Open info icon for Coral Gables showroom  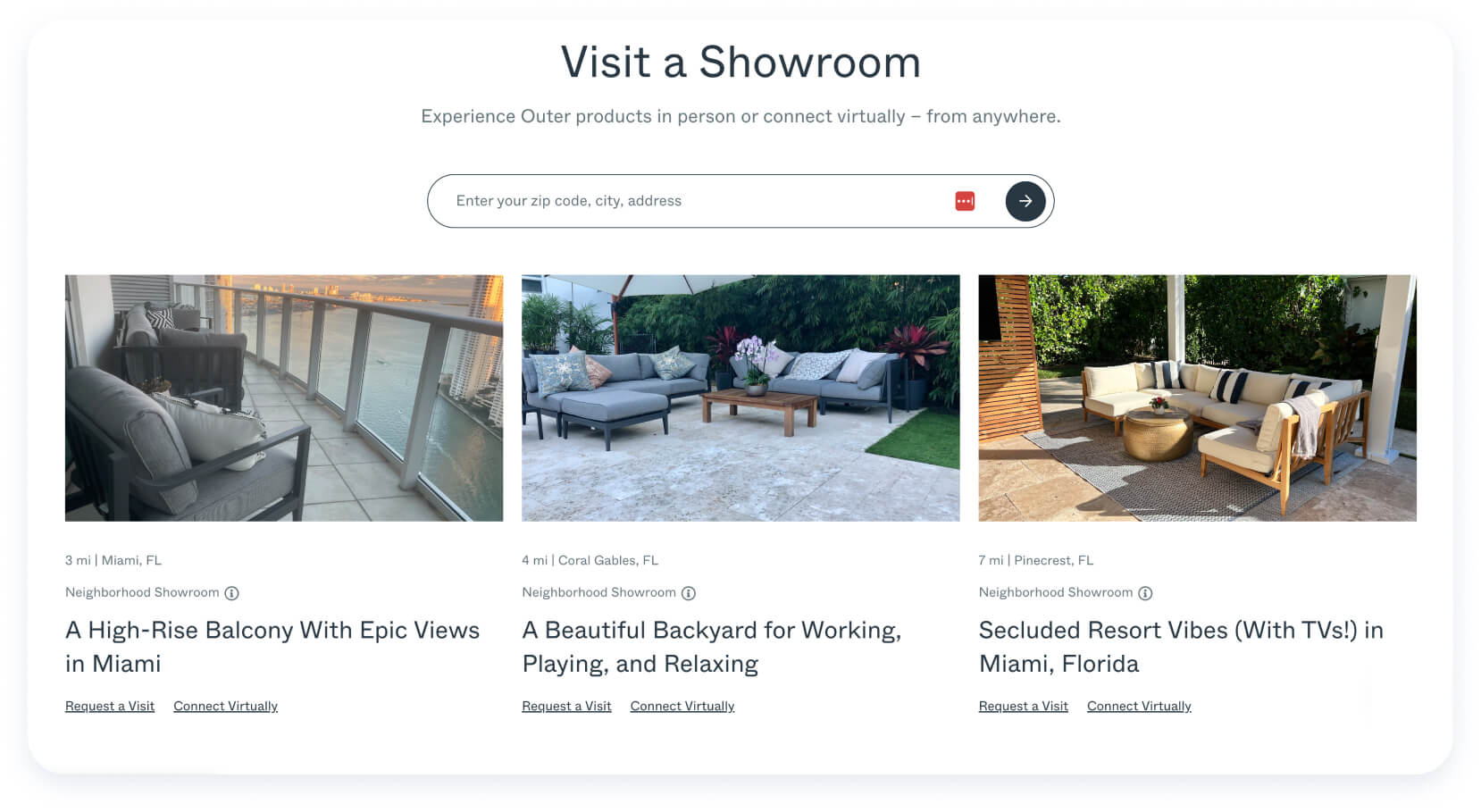(x=689, y=593)
